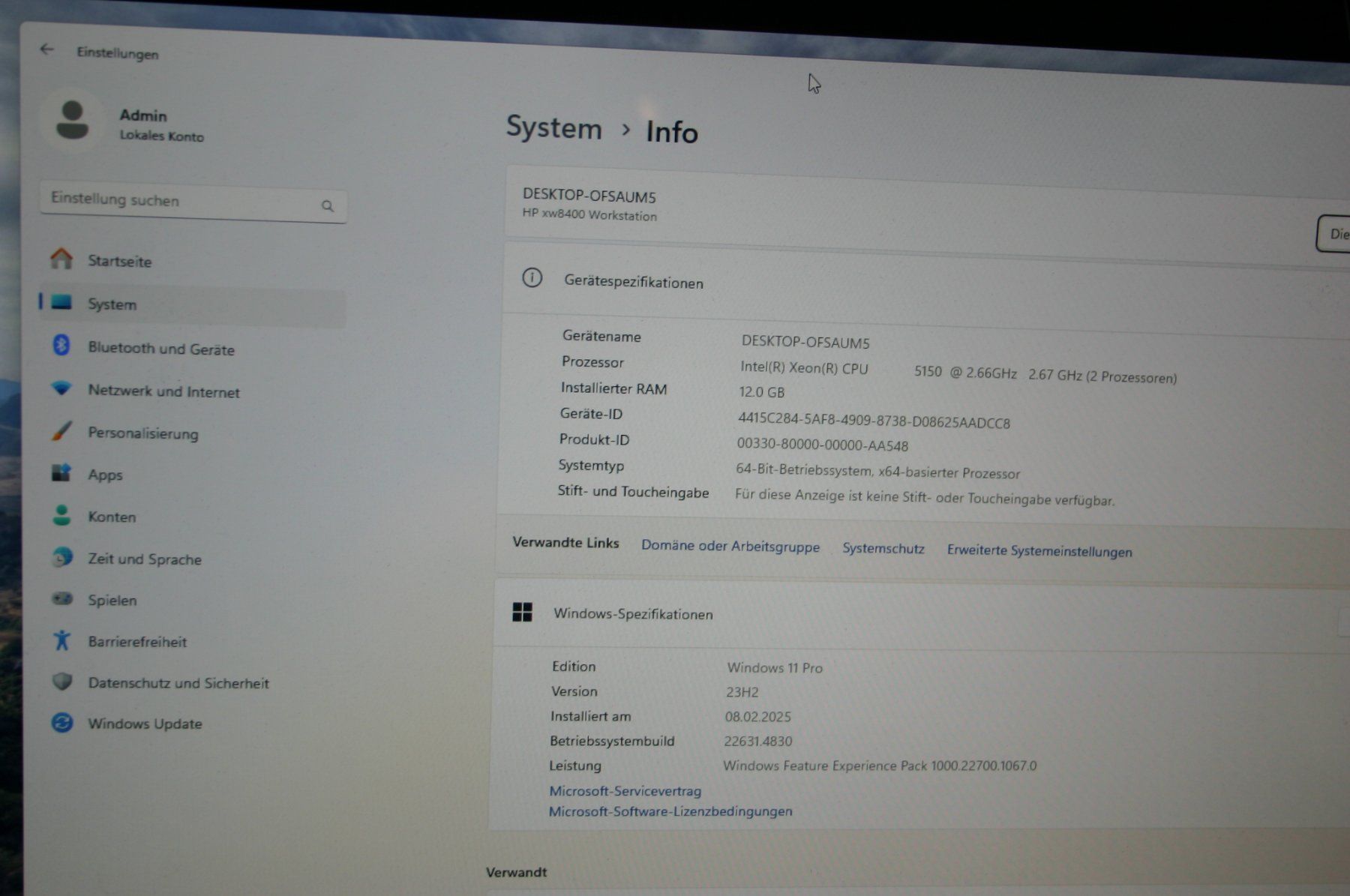Collapse the Windows-Spezifikationen section header
Screen dimensions: 1350x896
click(921, 615)
